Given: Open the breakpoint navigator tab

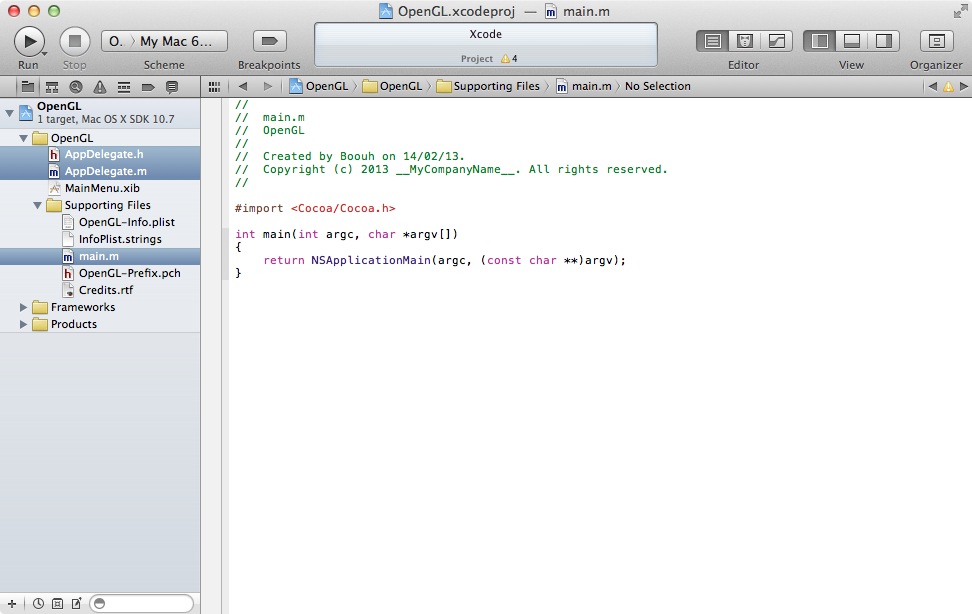Looking at the screenshot, I should click(148, 87).
